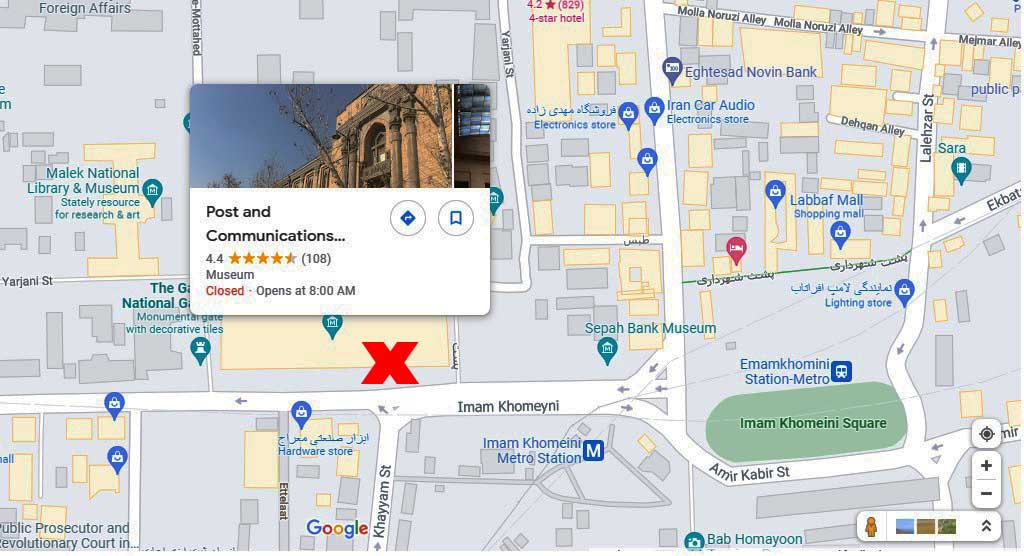Image resolution: width=1024 pixels, height=556 pixels.
Task: Select the Sepah Bank Museum pin
Action: (607, 351)
